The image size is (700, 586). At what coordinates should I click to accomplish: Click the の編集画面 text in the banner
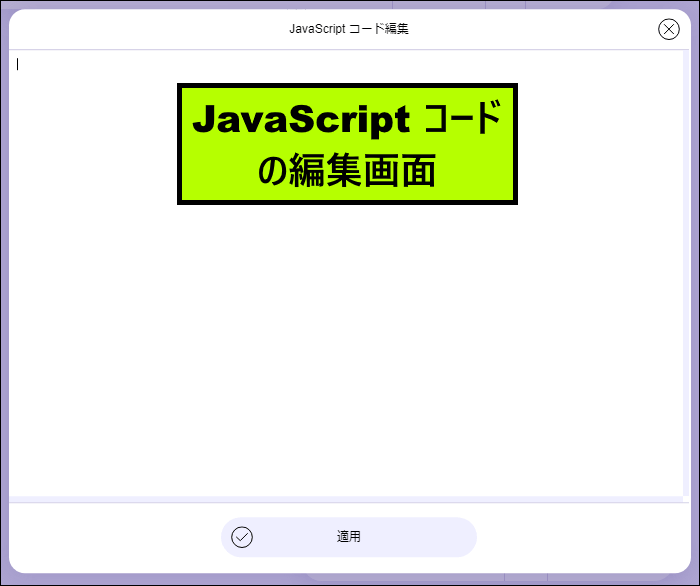[x=347, y=171]
